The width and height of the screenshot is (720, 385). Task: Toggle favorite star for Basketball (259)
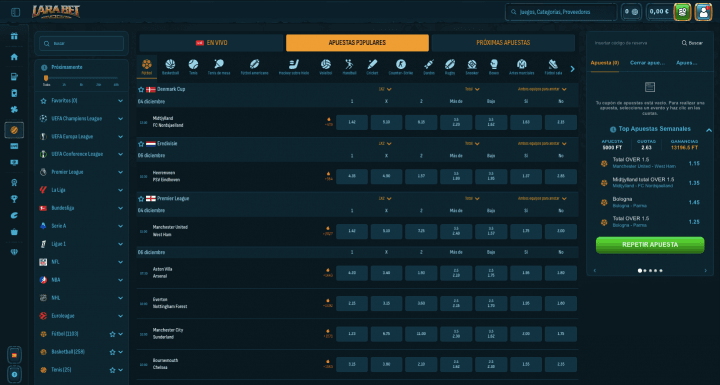pos(112,352)
